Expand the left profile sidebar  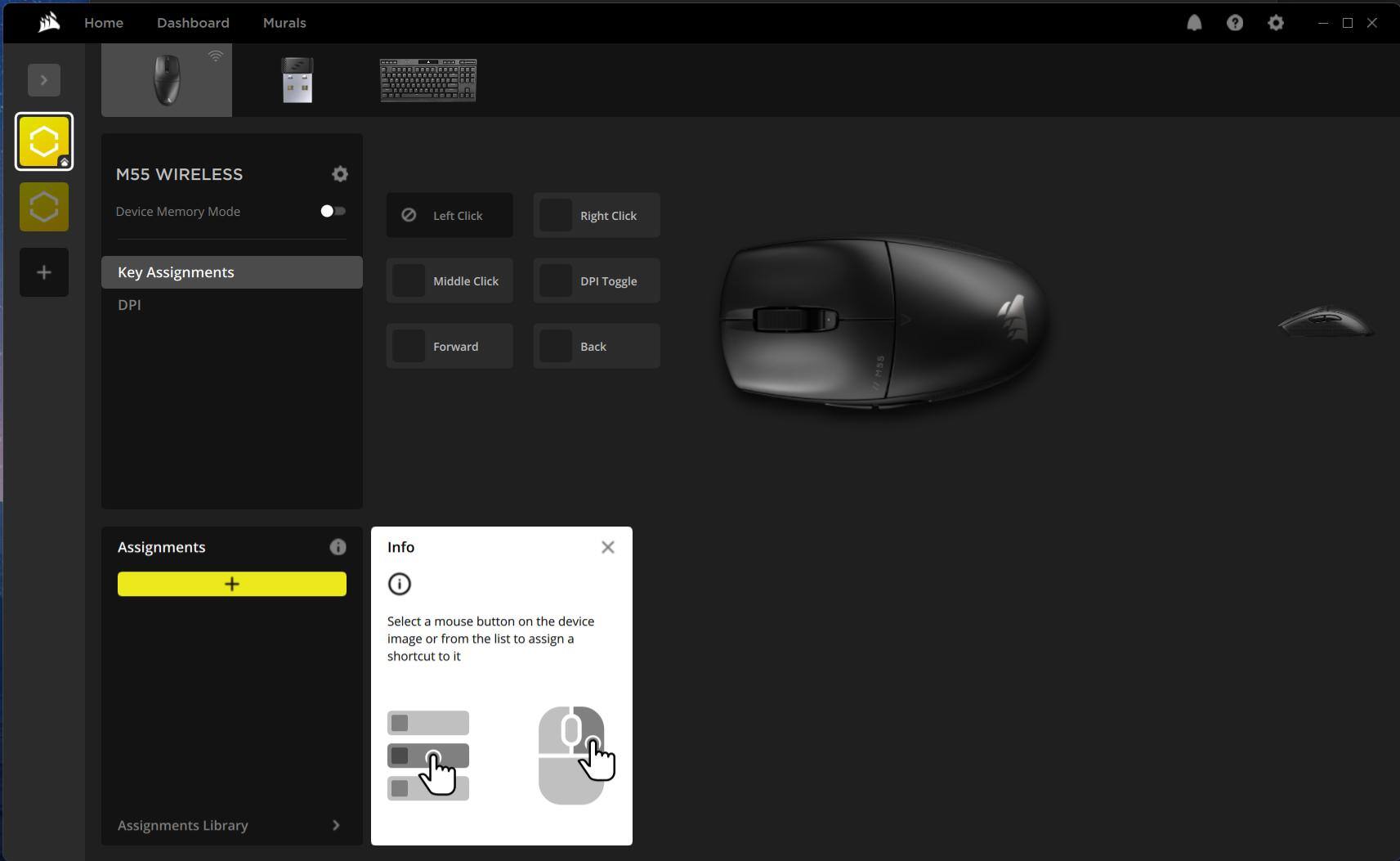click(x=44, y=80)
